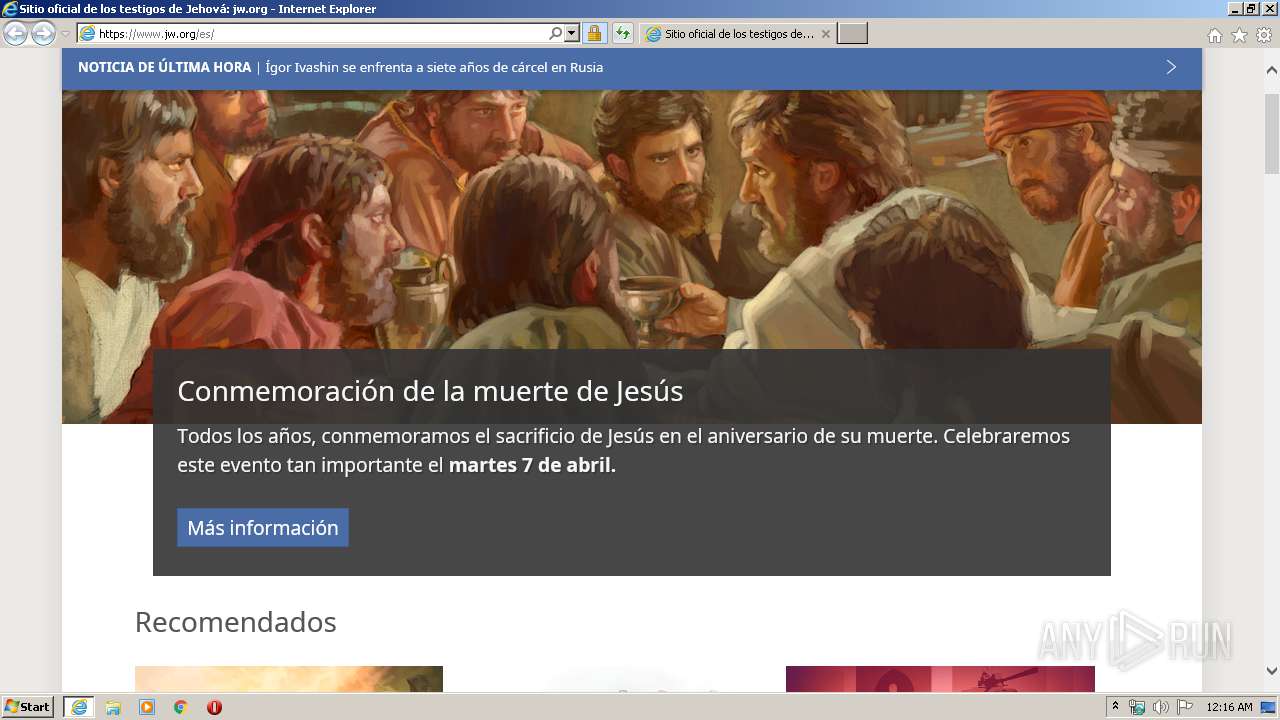Open the third Recomendados thumbnail with the tank
1280x720 pixels.
click(x=940, y=679)
